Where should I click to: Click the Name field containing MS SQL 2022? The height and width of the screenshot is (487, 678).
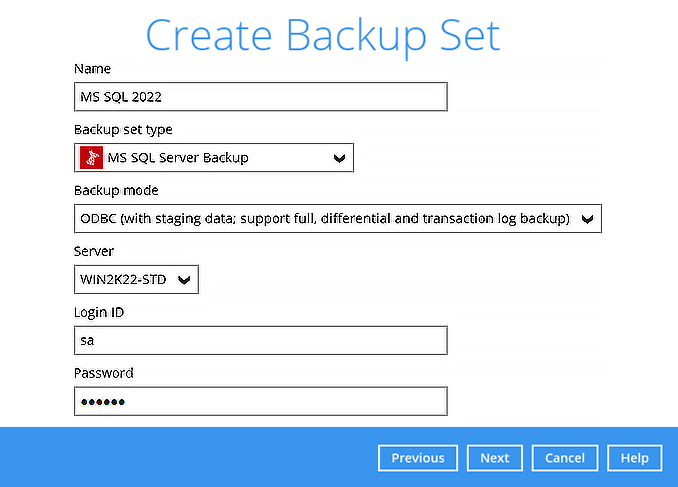click(260, 97)
